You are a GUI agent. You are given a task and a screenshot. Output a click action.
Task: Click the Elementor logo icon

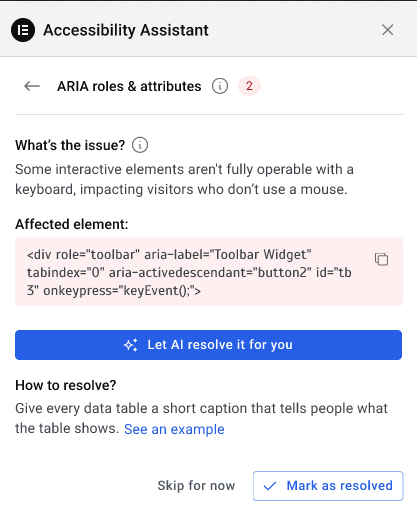coord(23,30)
